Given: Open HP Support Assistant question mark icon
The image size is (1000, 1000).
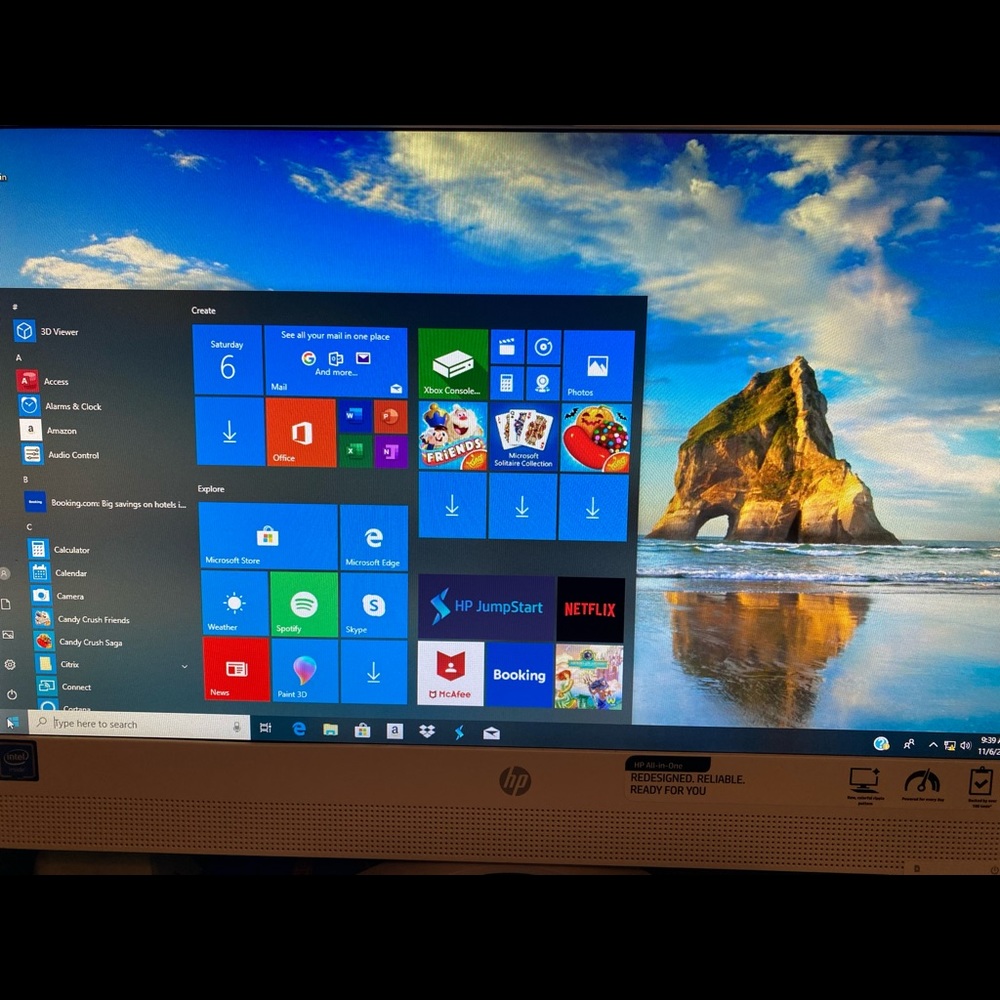Looking at the screenshot, I should point(881,743).
